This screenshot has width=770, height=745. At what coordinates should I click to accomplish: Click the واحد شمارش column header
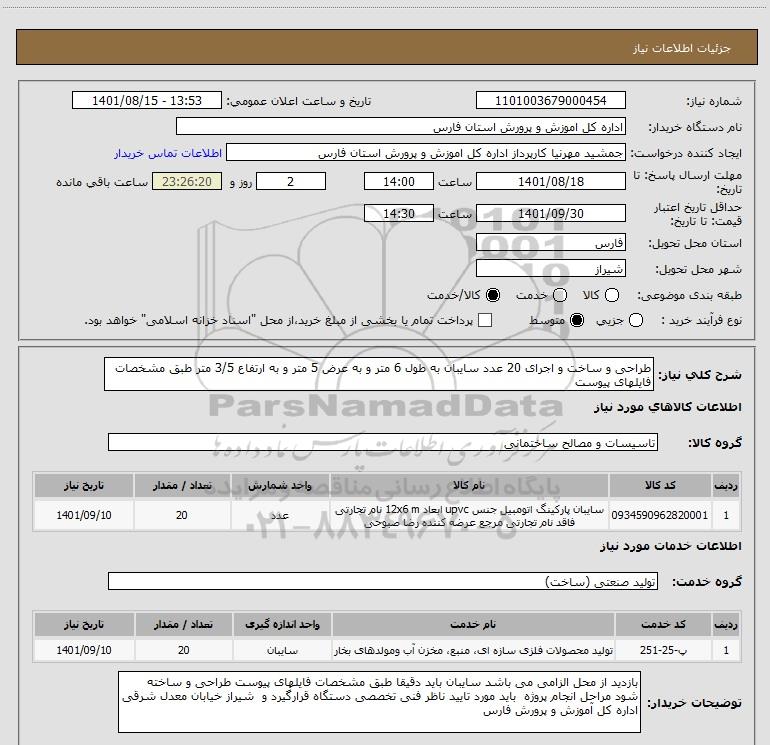pos(279,485)
